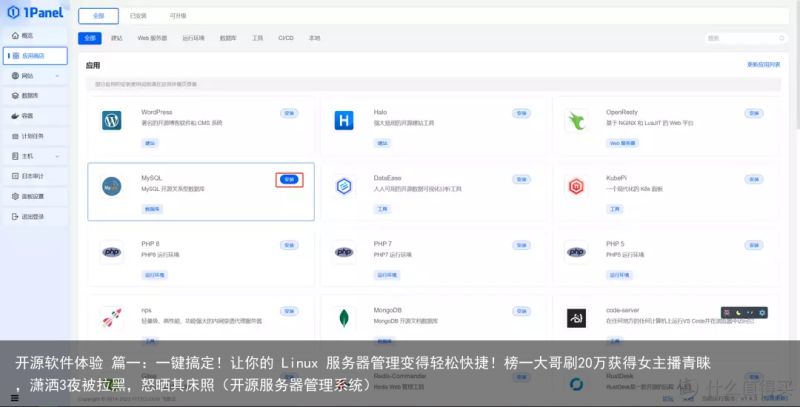Viewport: 800px width, 407px height.
Task: Click the code-server app title
Action: [622, 310]
